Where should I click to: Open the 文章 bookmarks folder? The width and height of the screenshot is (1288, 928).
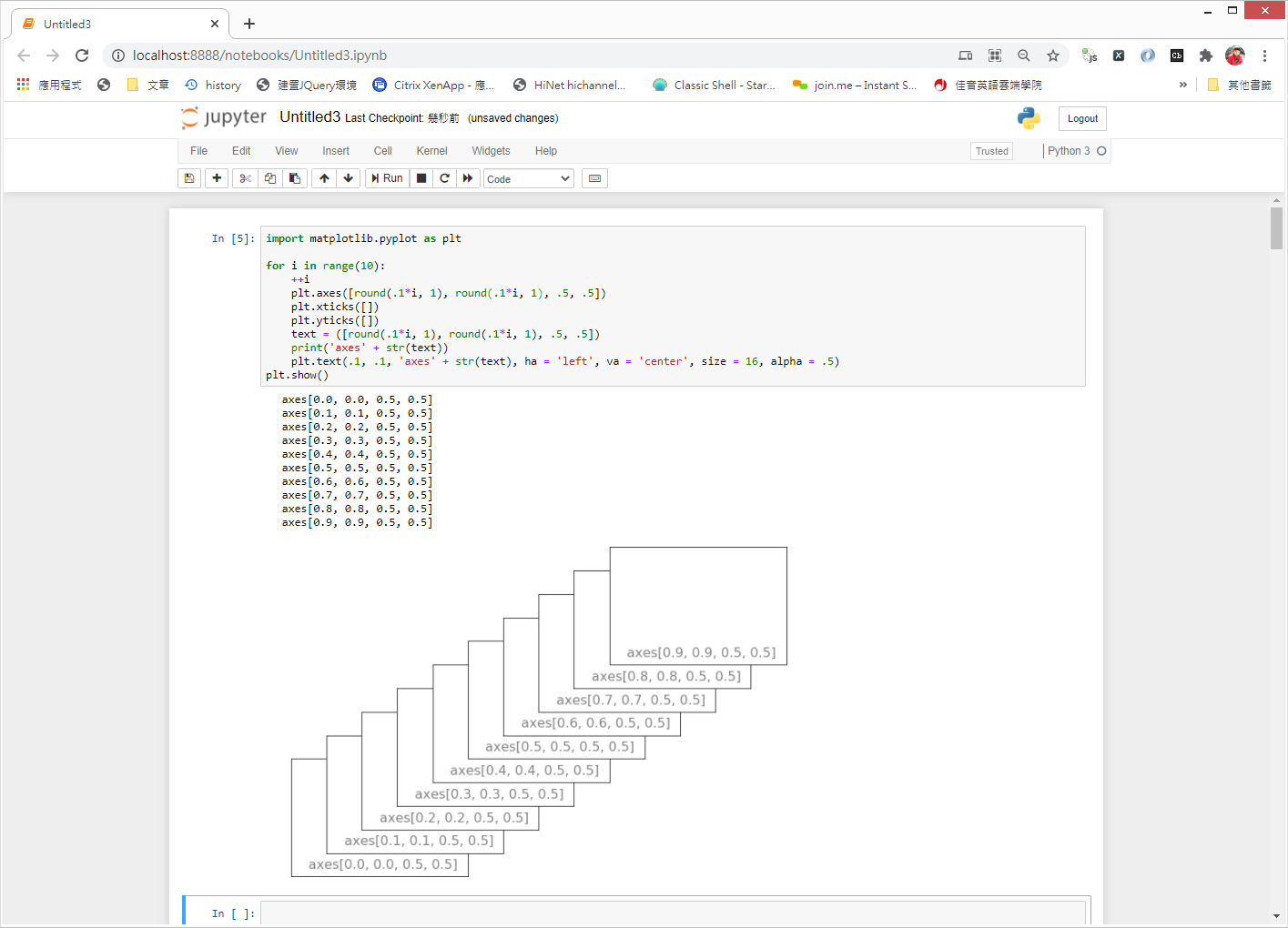click(x=147, y=85)
